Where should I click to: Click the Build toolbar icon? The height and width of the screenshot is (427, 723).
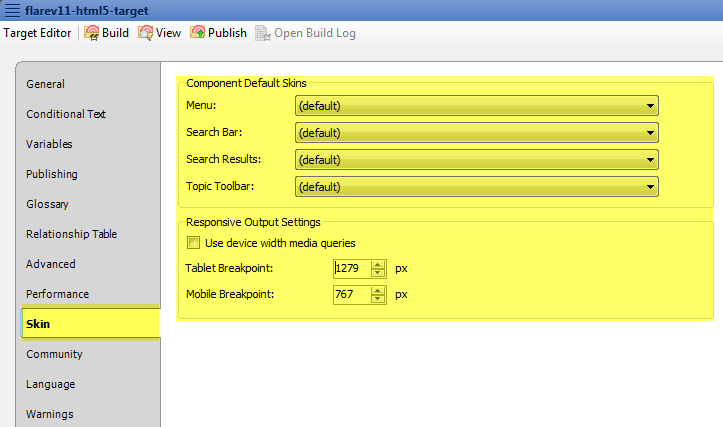point(92,33)
